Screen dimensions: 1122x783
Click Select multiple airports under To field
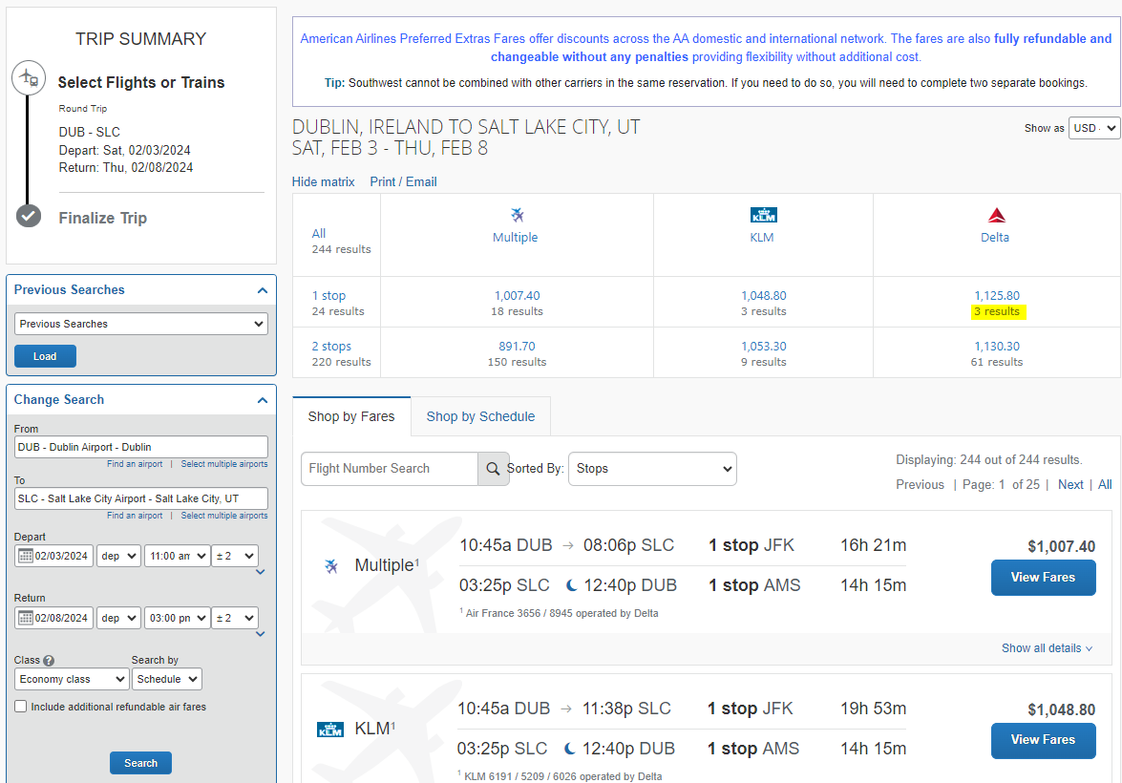[224, 515]
